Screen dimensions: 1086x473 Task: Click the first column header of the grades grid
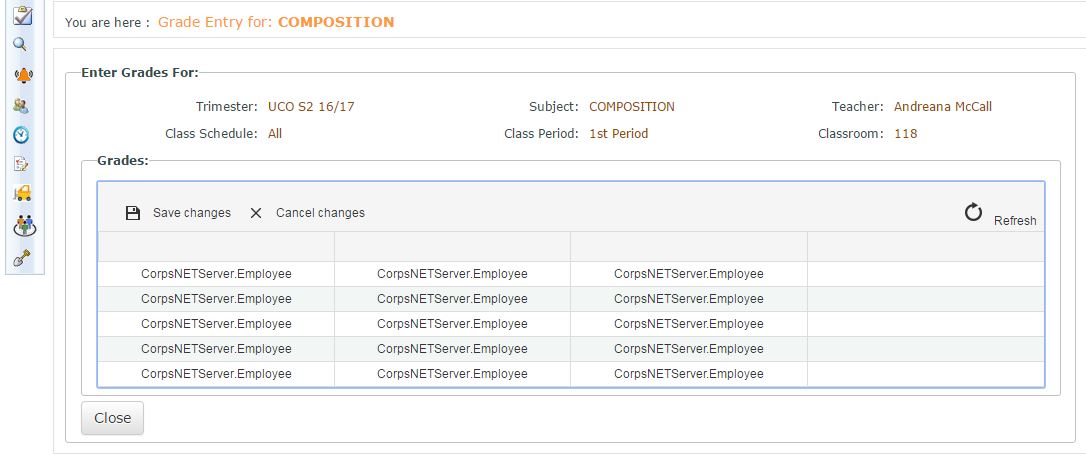point(216,247)
